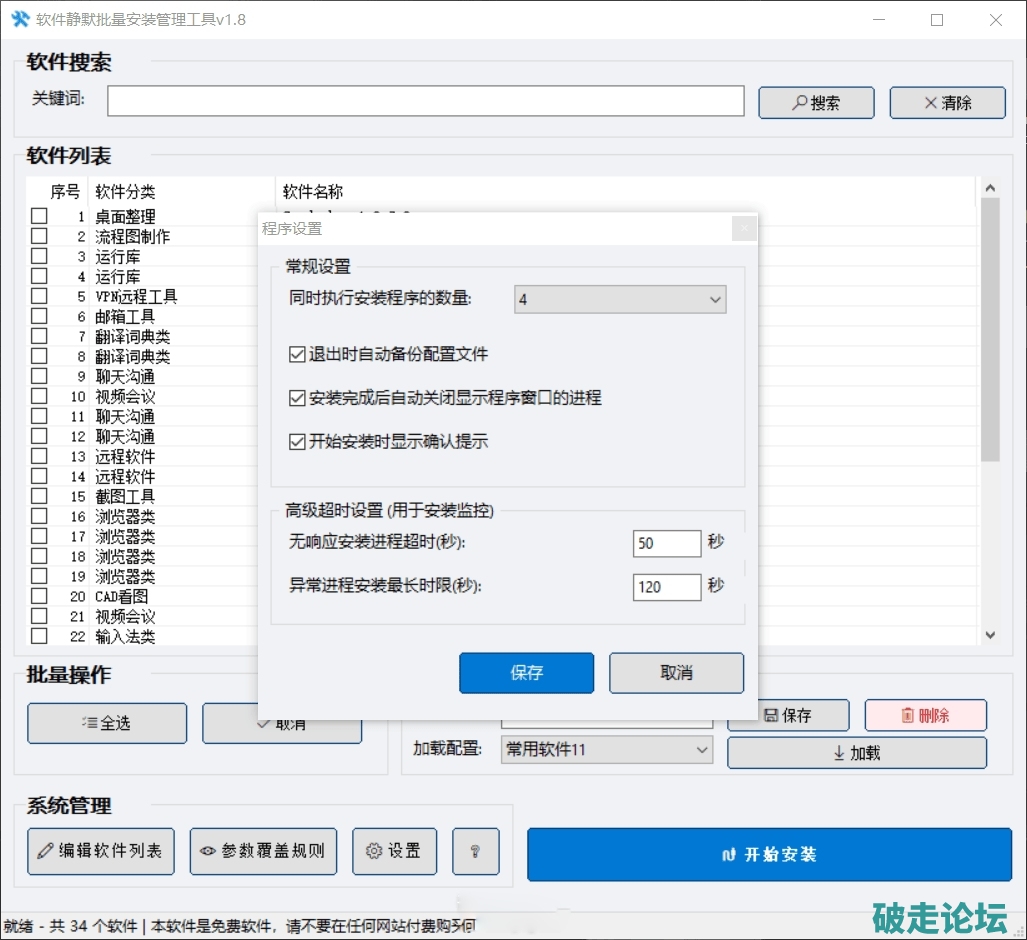Expand concurrent installer count dropdown
This screenshot has height=940, width=1027.
[x=620, y=300]
